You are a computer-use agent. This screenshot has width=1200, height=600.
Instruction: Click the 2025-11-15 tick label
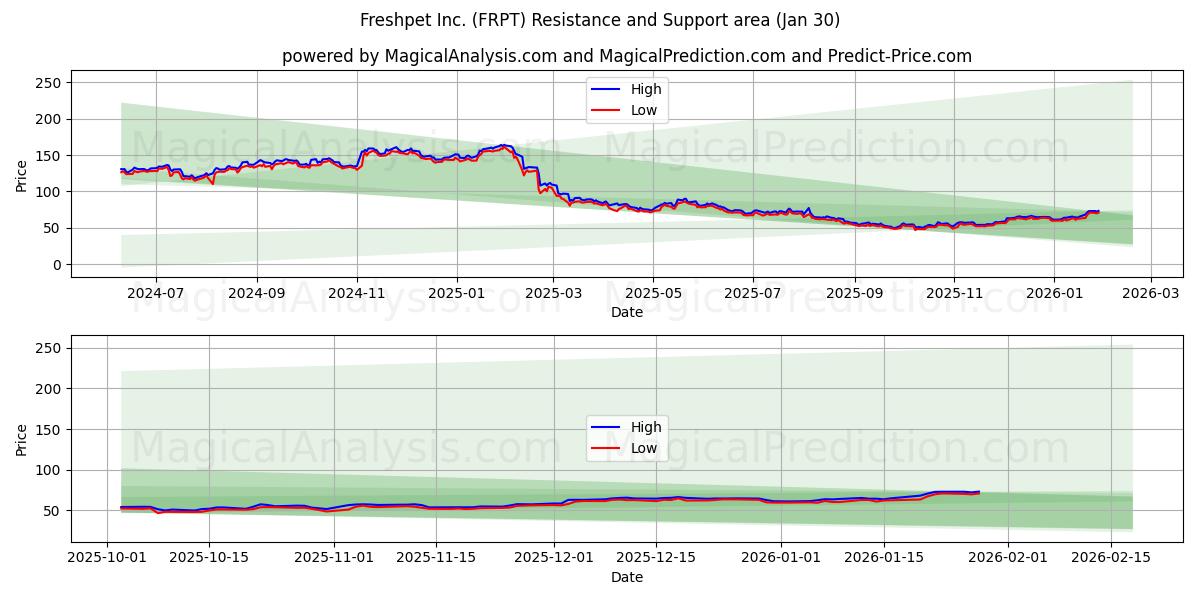tap(434, 558)
